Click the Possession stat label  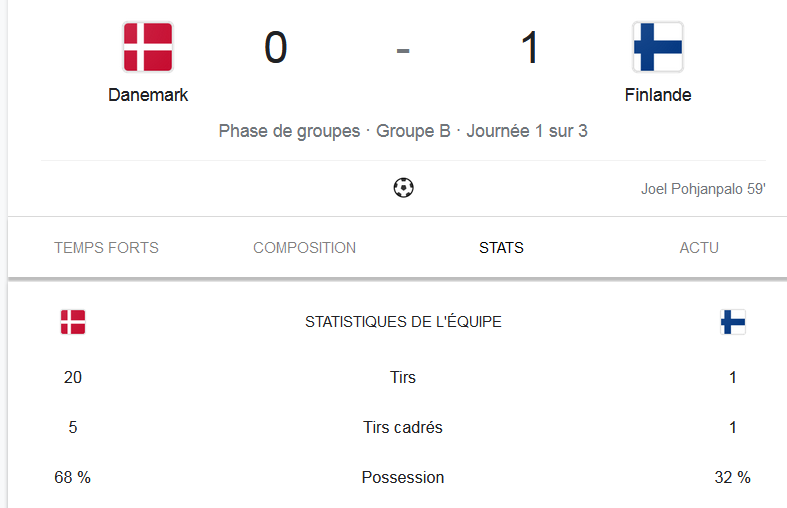click(403, 477)
